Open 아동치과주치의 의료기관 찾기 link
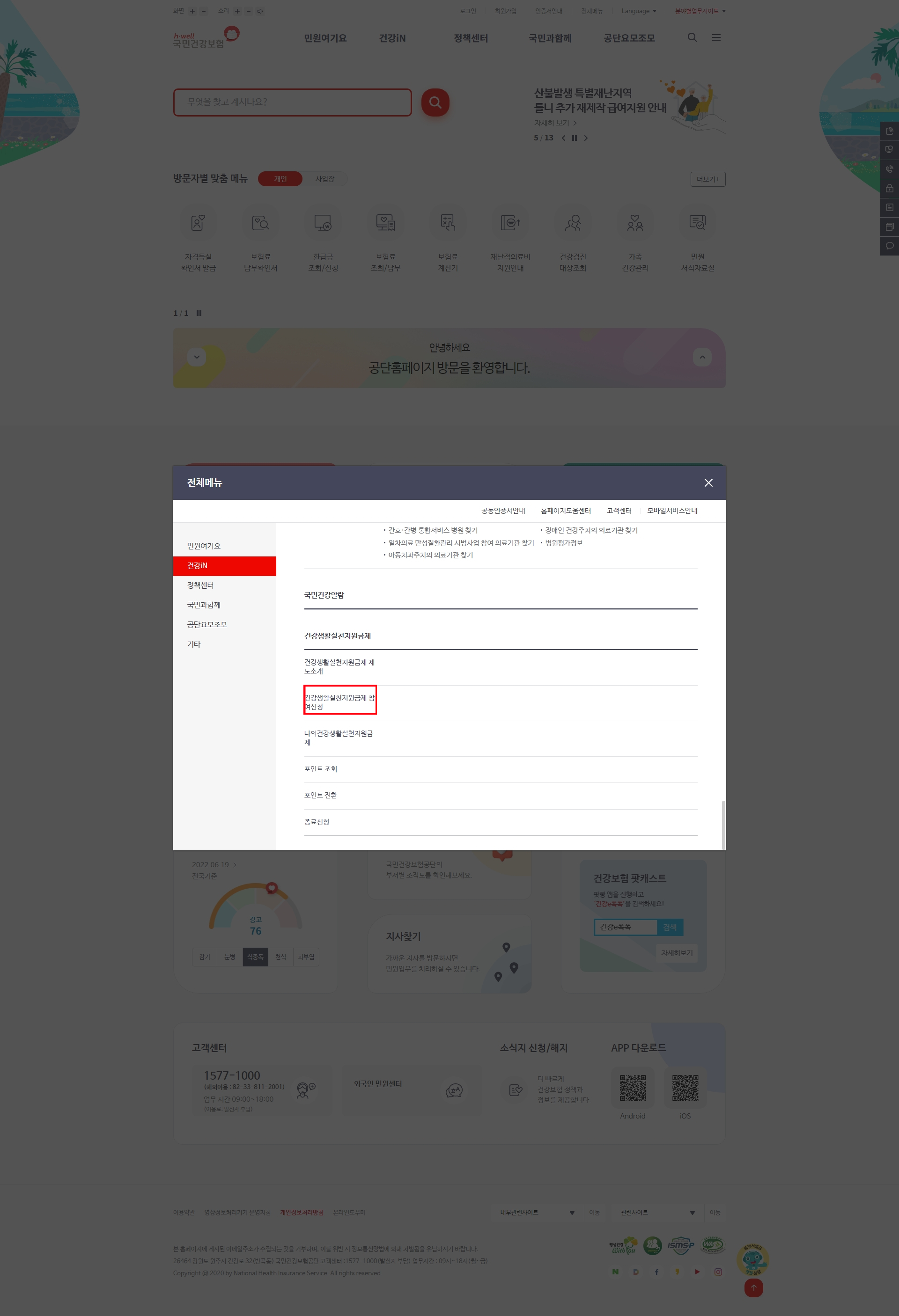Screen dimensions: 899x1316 click(x=430, y=555)
